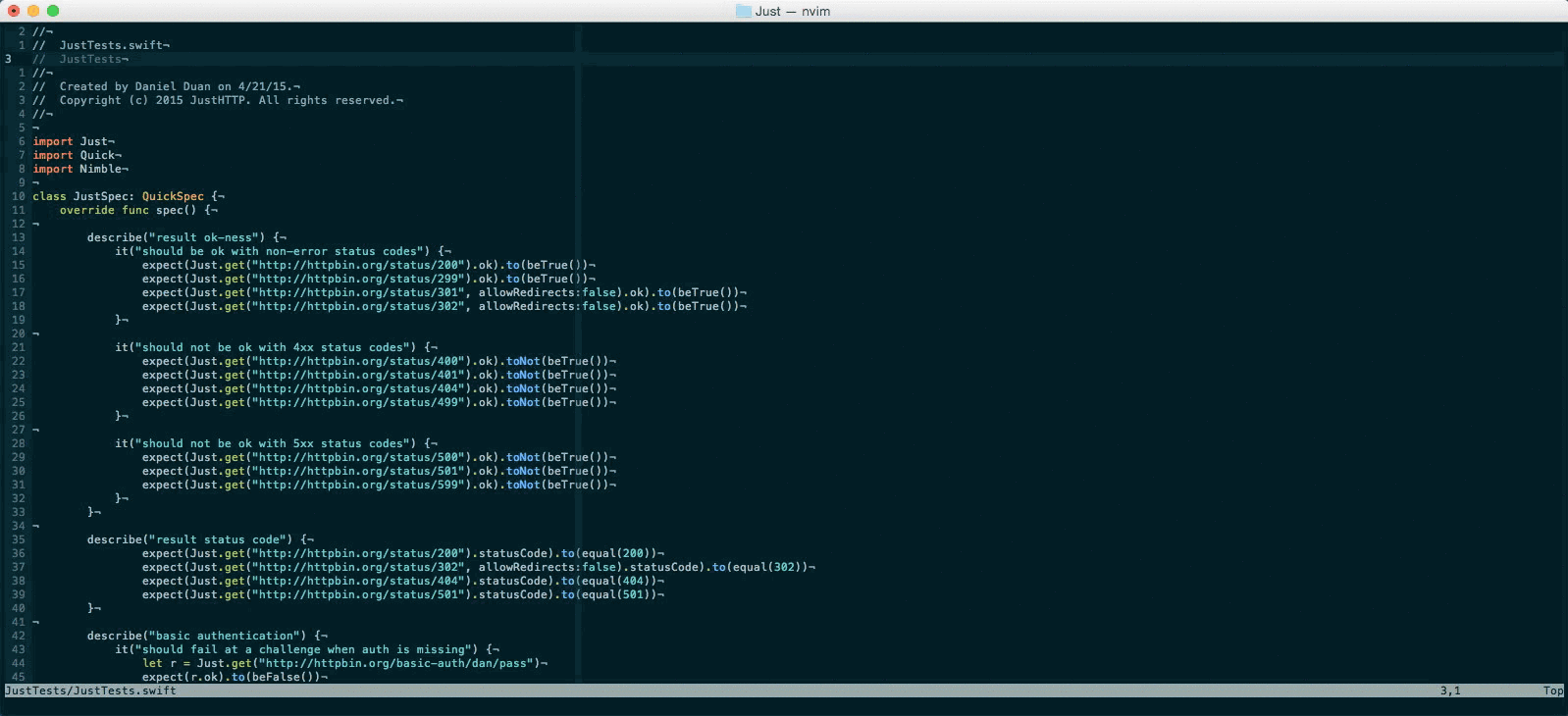
Task: Click the describe("basic authentication") line
Action: [x=207, y=636]
